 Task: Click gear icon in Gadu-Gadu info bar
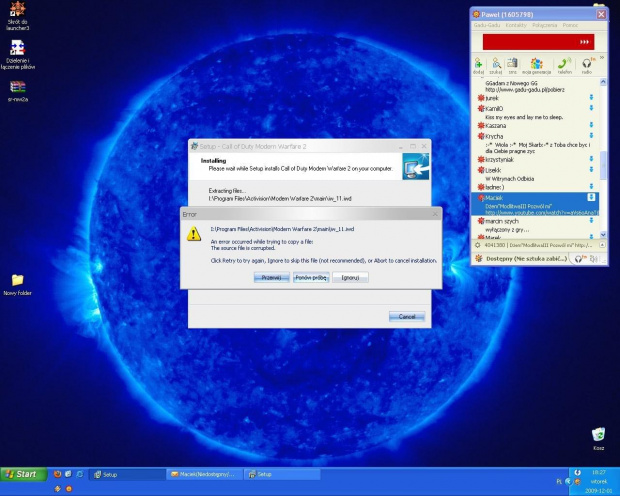click(x=477, y=245)
